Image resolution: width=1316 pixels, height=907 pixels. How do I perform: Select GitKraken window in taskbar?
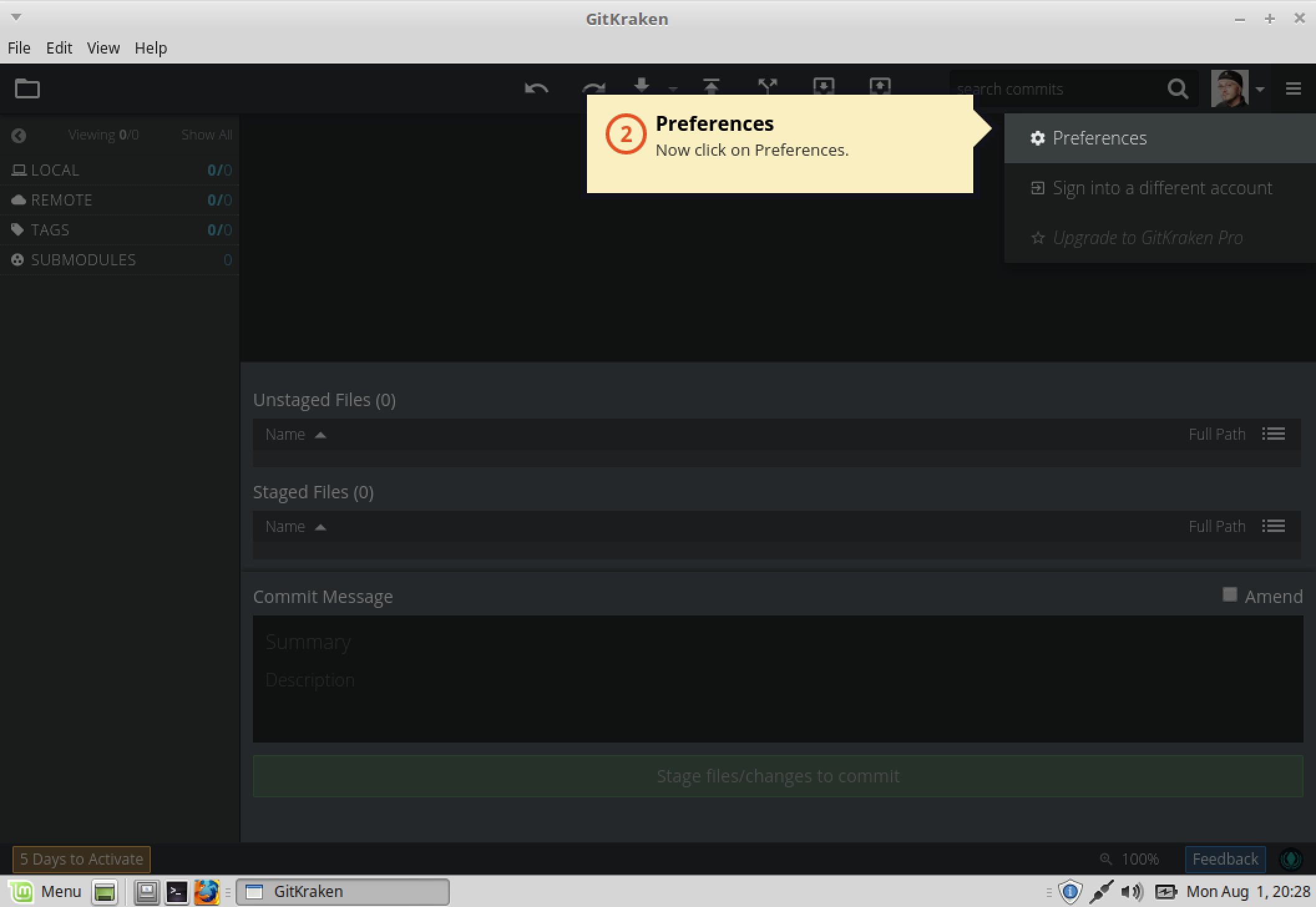click(x=343, y=891)
